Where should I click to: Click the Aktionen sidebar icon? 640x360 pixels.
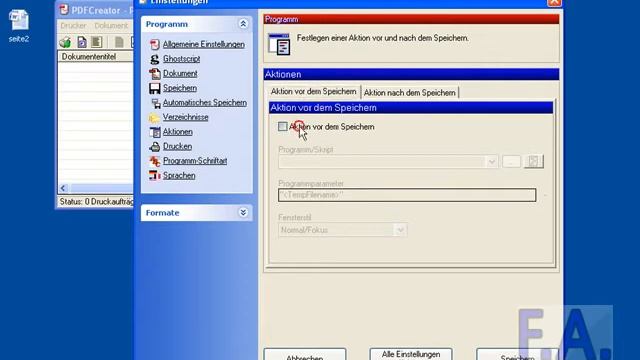[x=155, y=132]
